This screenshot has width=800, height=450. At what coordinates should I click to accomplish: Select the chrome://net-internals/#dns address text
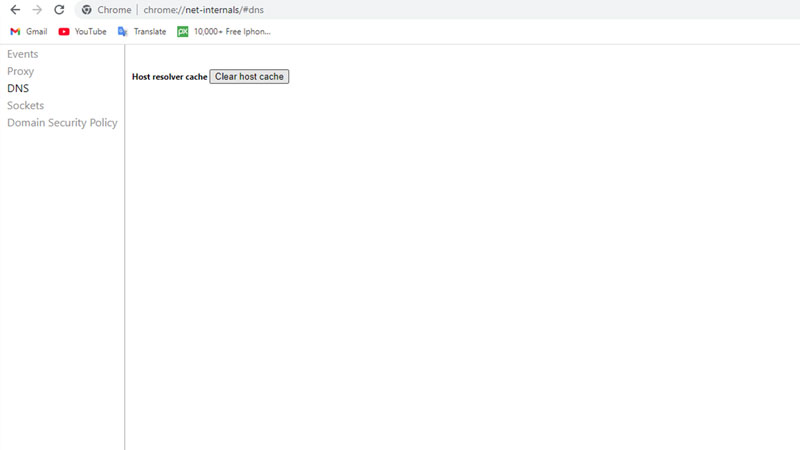(x=204, y=10)
